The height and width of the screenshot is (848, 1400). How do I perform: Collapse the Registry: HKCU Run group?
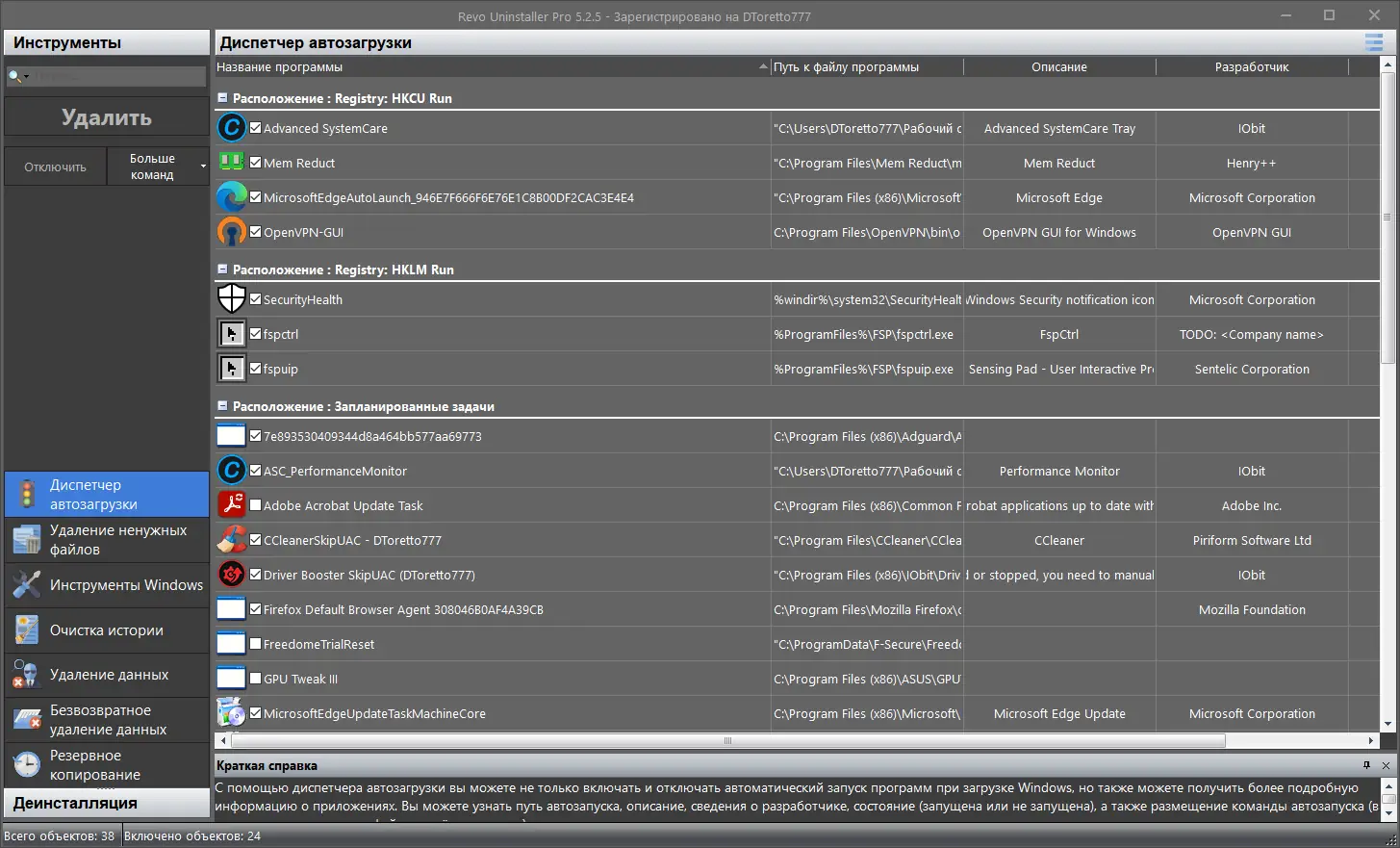click(x=222, y=98)
